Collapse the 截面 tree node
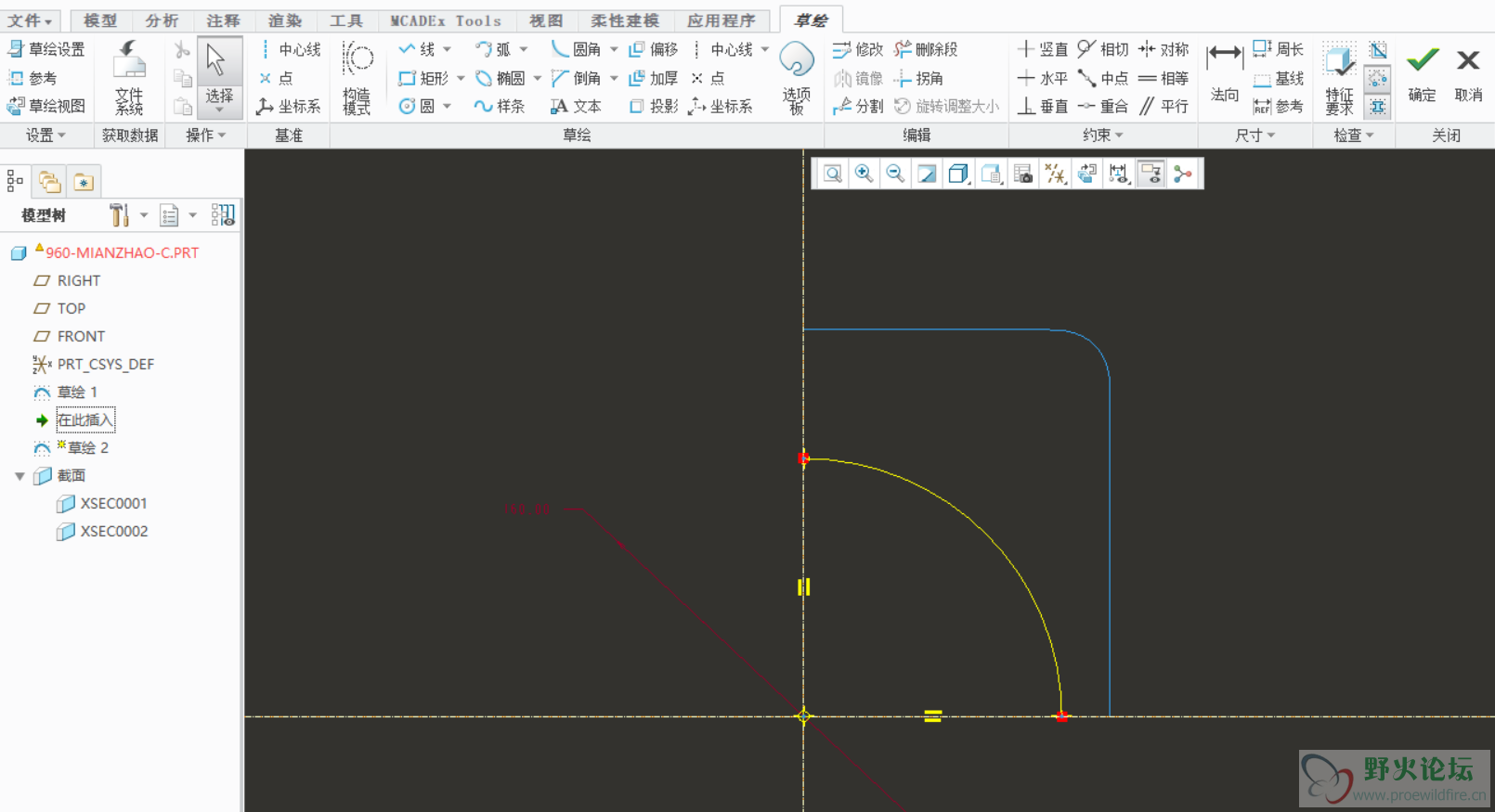 click(x=19, y=476)
